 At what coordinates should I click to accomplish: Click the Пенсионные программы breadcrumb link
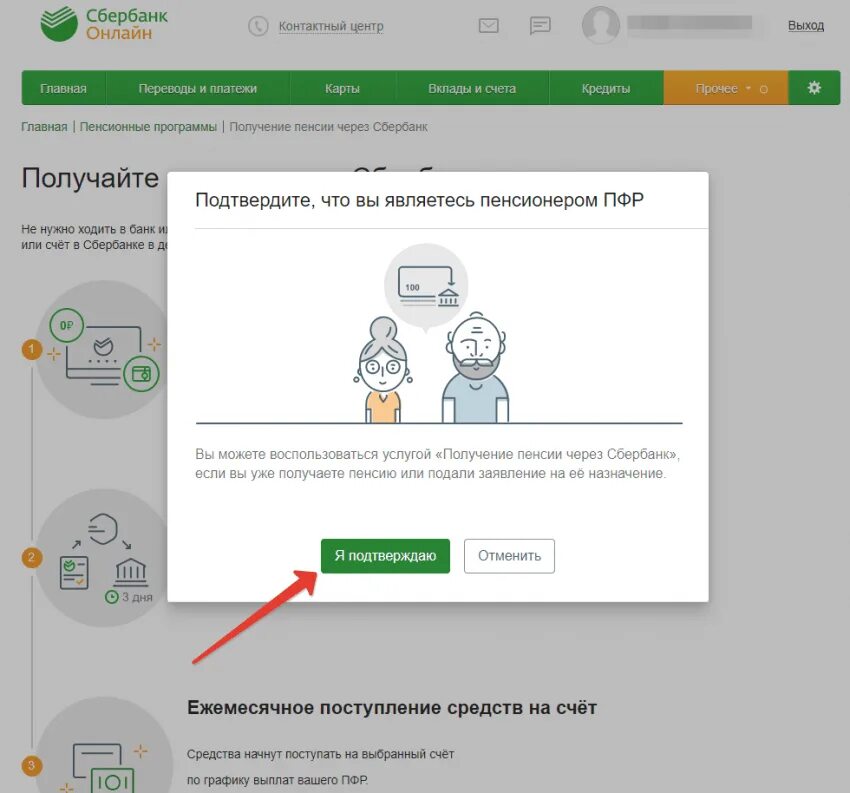[x=148, y=127]
